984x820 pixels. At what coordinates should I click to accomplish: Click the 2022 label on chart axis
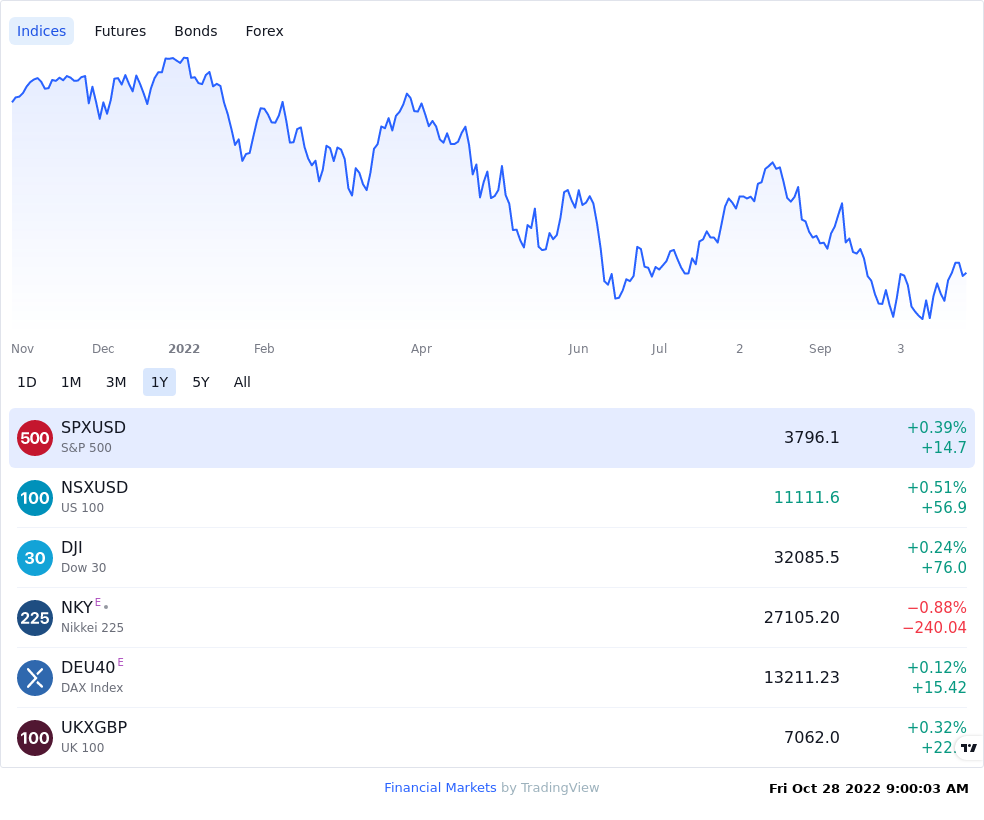[184, 349]
